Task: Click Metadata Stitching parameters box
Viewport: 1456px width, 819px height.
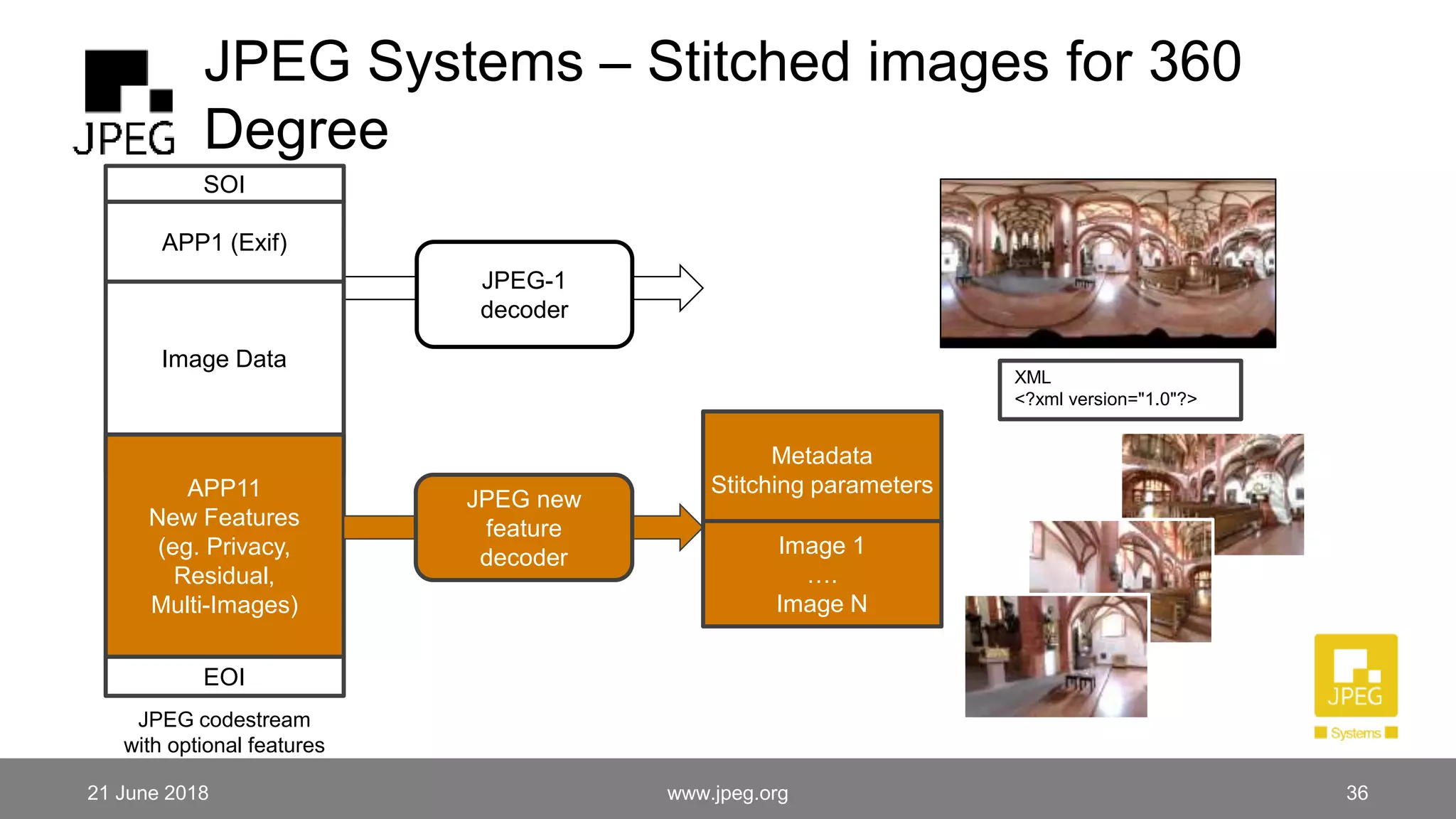Action: click(822, 469)
